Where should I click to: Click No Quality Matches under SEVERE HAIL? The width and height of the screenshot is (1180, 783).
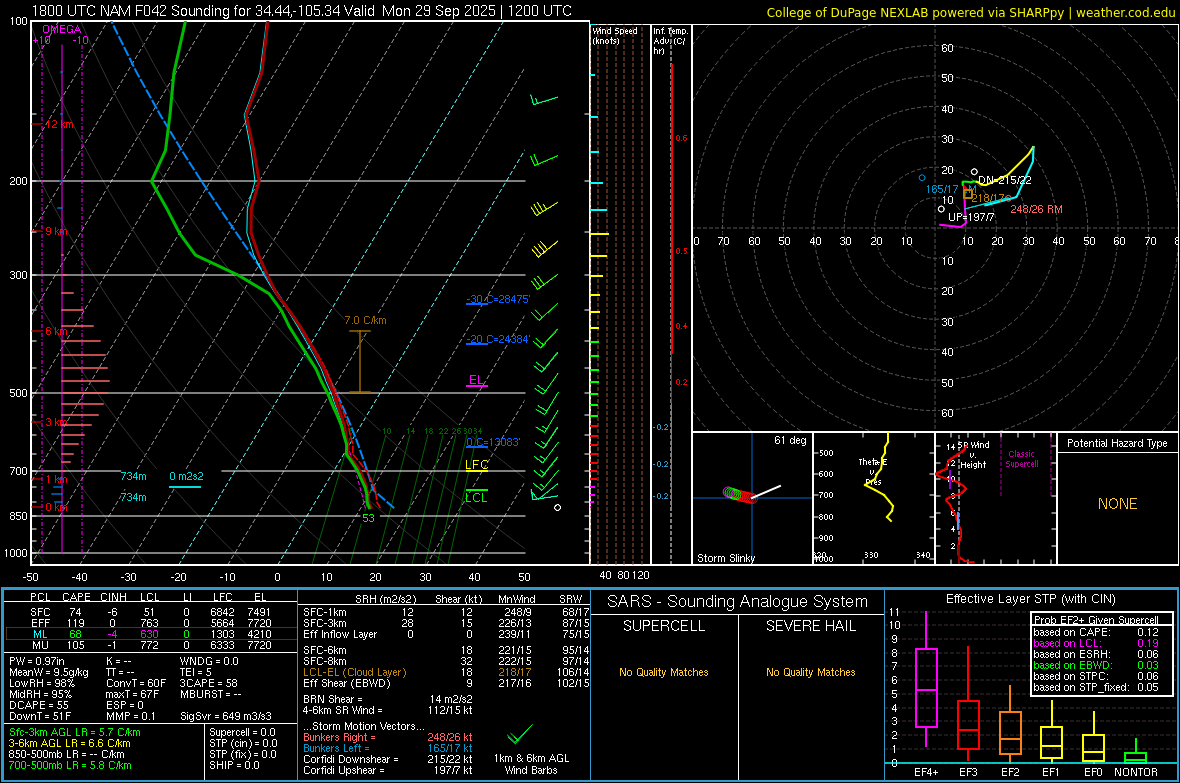click(810, 672)
